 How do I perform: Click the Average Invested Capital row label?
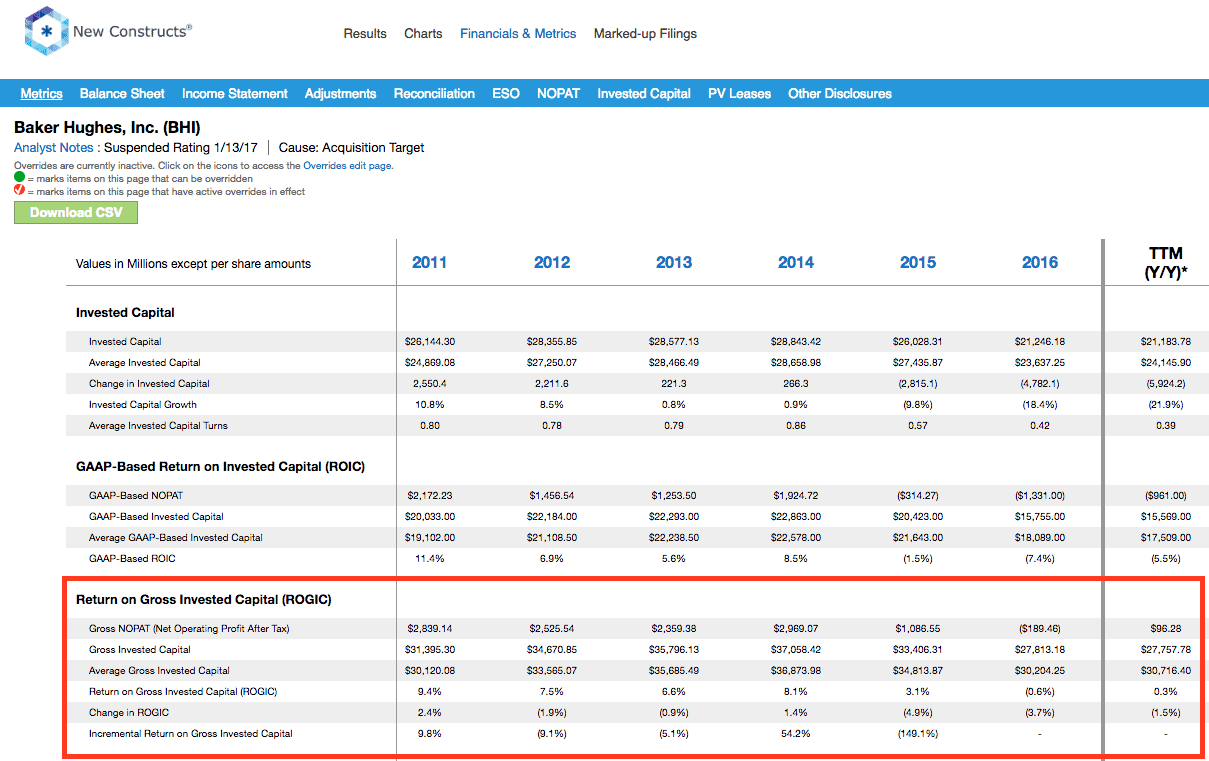144,363
